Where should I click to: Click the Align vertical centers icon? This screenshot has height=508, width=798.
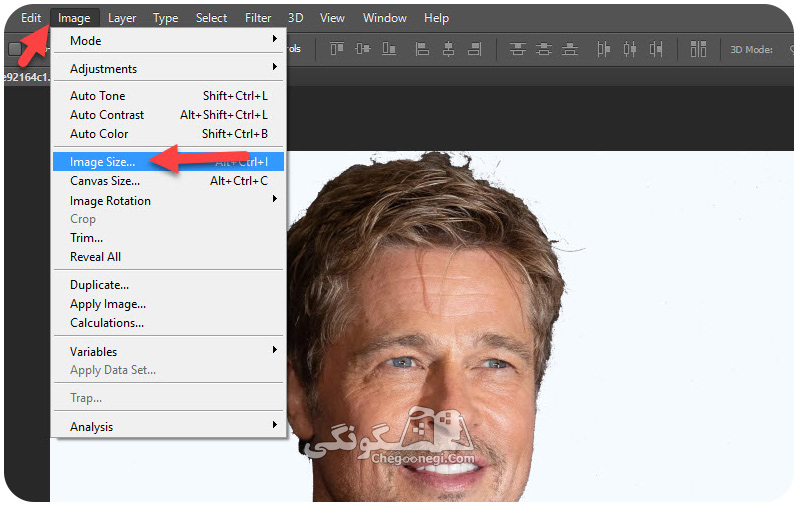tap(363, 49)
